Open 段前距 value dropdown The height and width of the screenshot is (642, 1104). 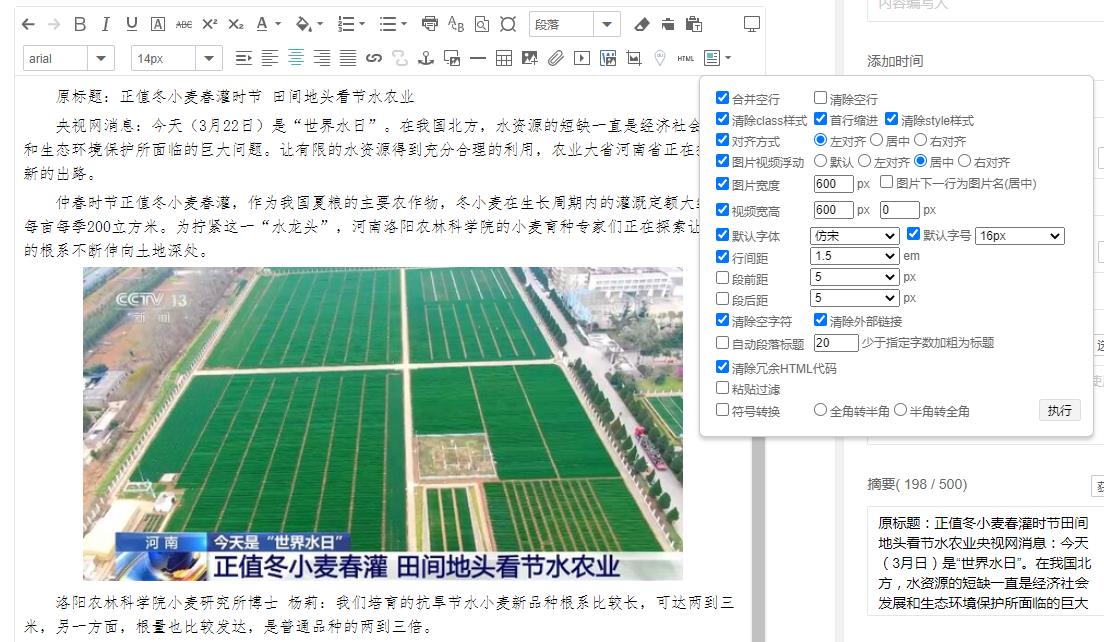(854, 277)
